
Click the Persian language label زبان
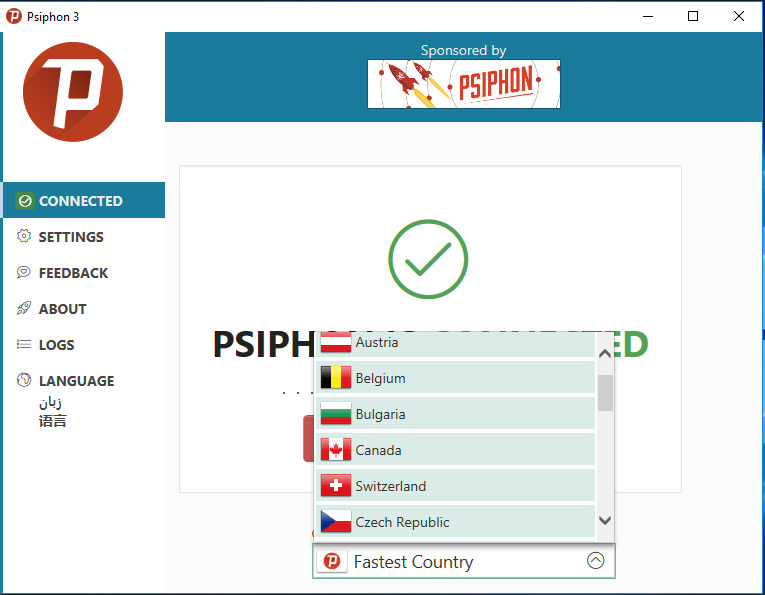point(50,403)
